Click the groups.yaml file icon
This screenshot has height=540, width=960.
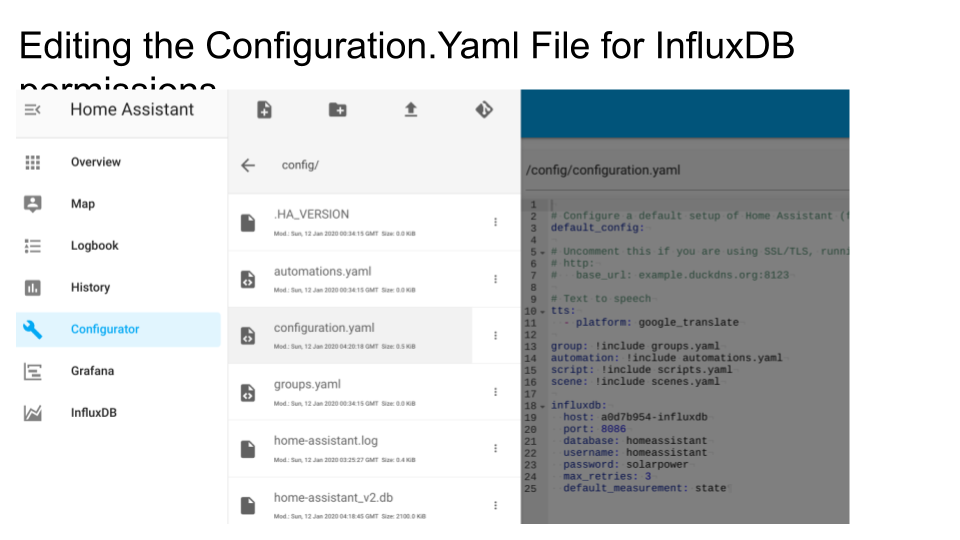tap(248, 392)
